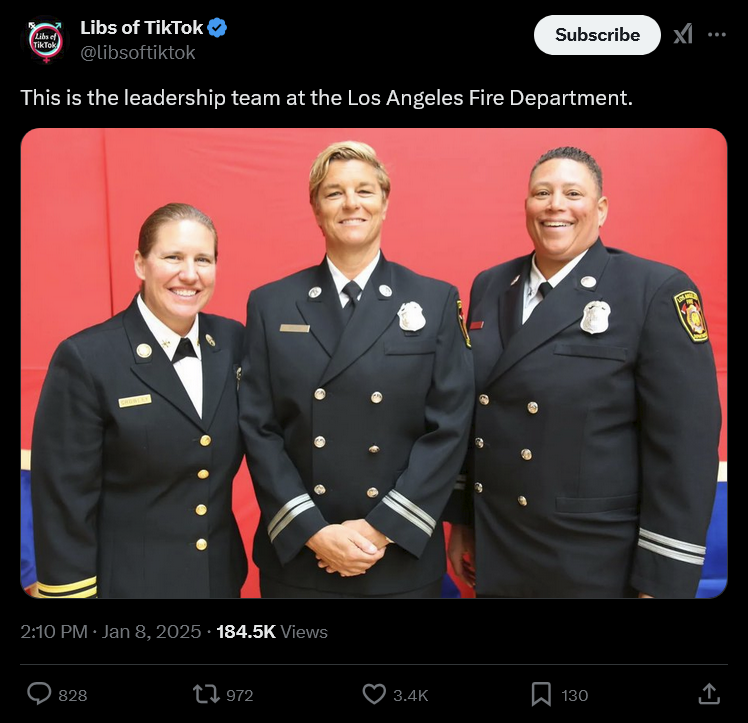Open the three-dot more options menu
The width and height of the screenshot is (748, 723).
click(717, 34)
